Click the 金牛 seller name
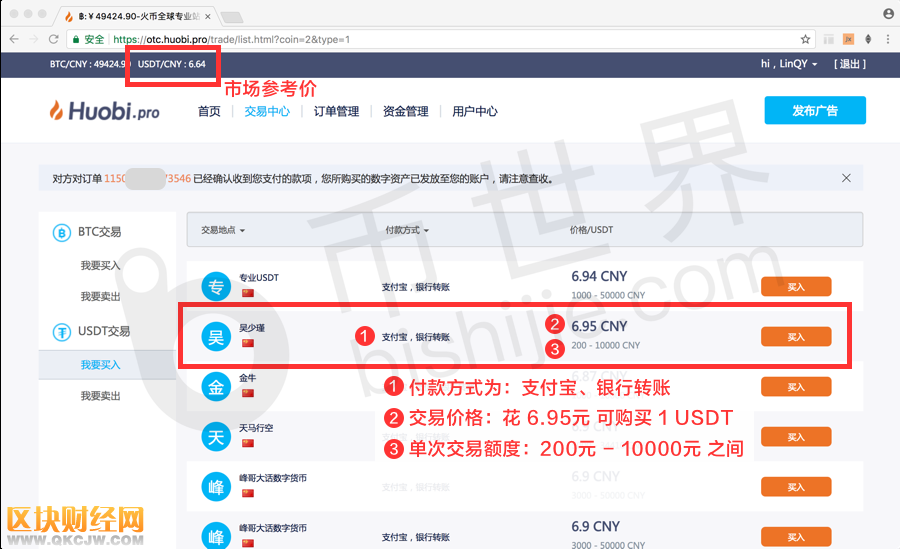900x549 pixels. 247,377
